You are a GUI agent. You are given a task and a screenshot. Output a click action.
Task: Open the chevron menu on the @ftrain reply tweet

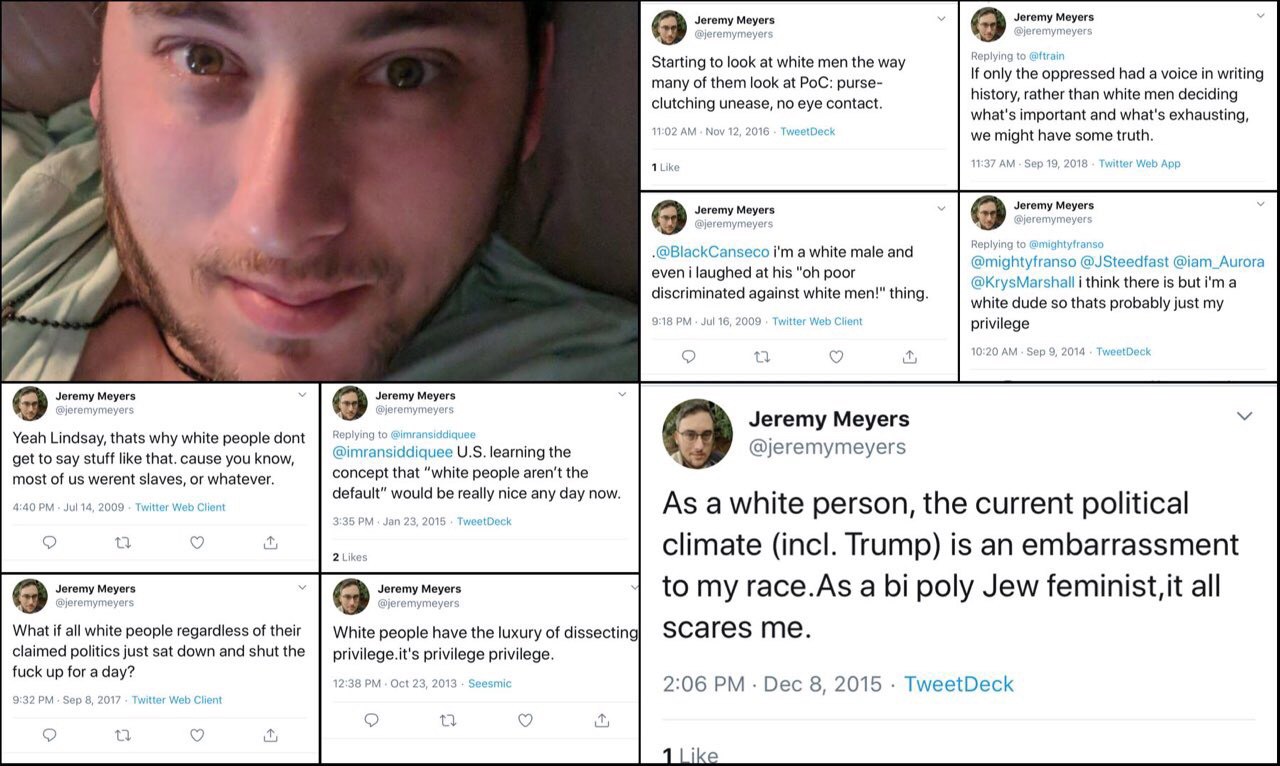click(1260, 15)
